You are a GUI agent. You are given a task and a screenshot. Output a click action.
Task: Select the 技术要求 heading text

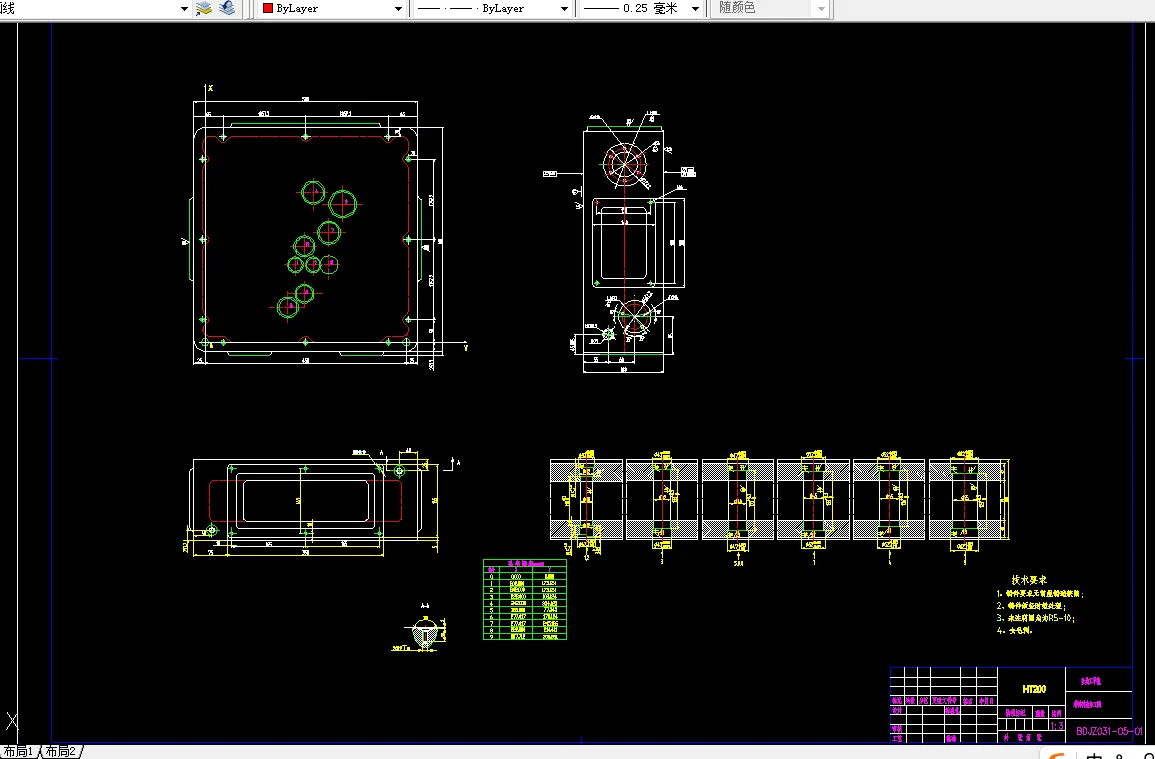click(1029, 581)
